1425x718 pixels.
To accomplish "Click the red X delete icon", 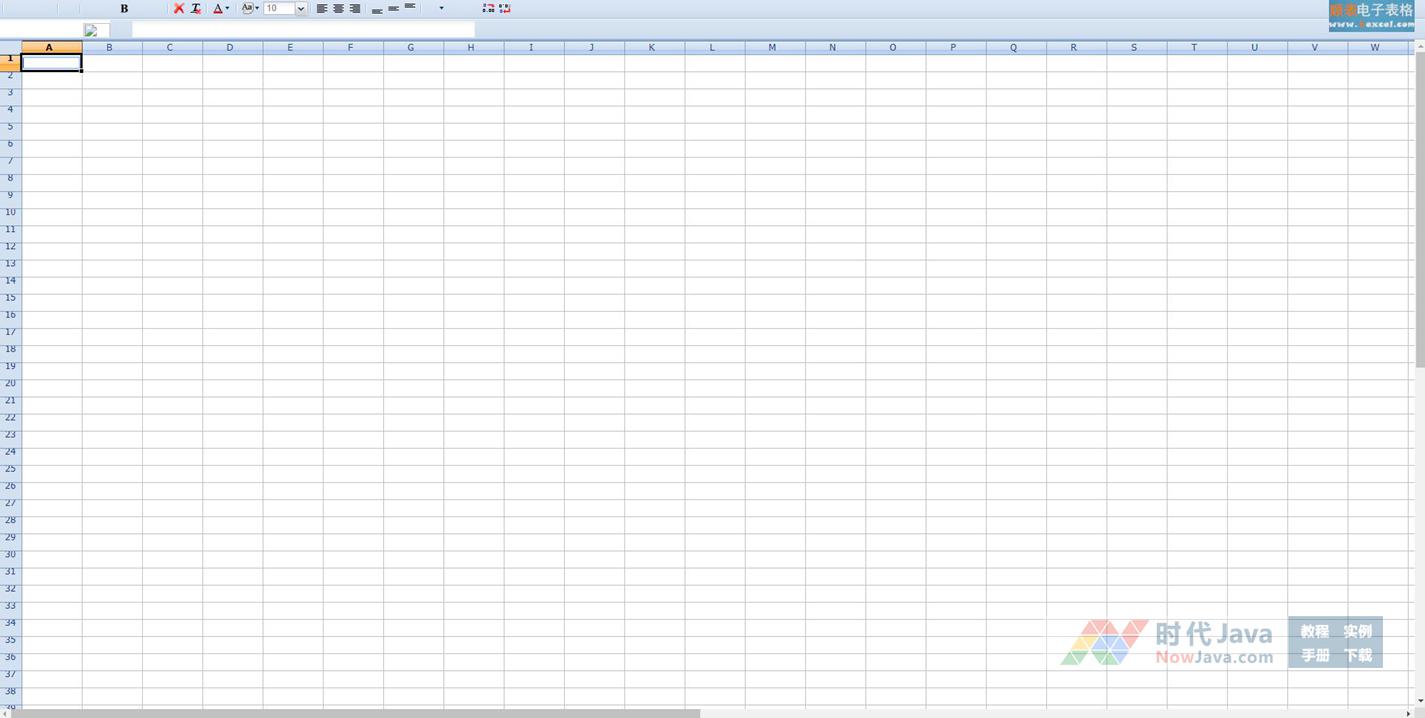I will (179, 9).
